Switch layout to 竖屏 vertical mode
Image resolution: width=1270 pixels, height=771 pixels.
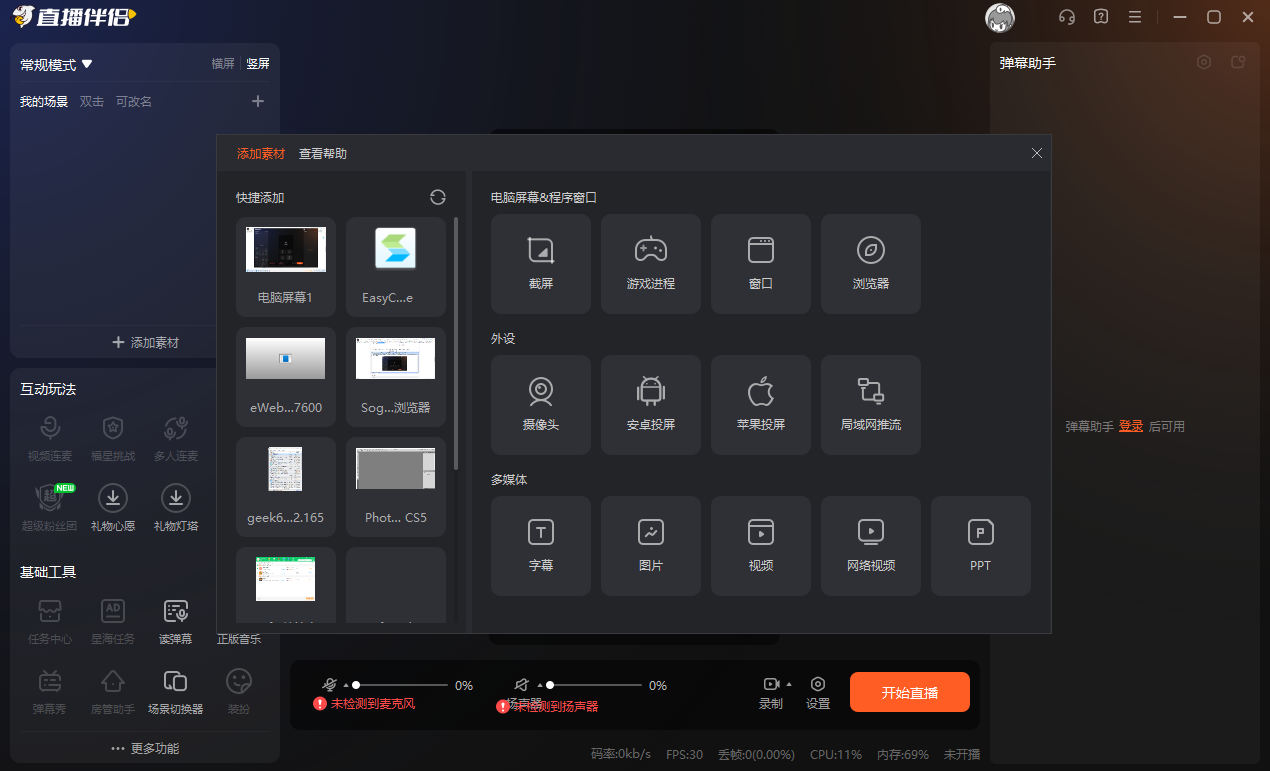pyautogui.click(x=256, y=62)
